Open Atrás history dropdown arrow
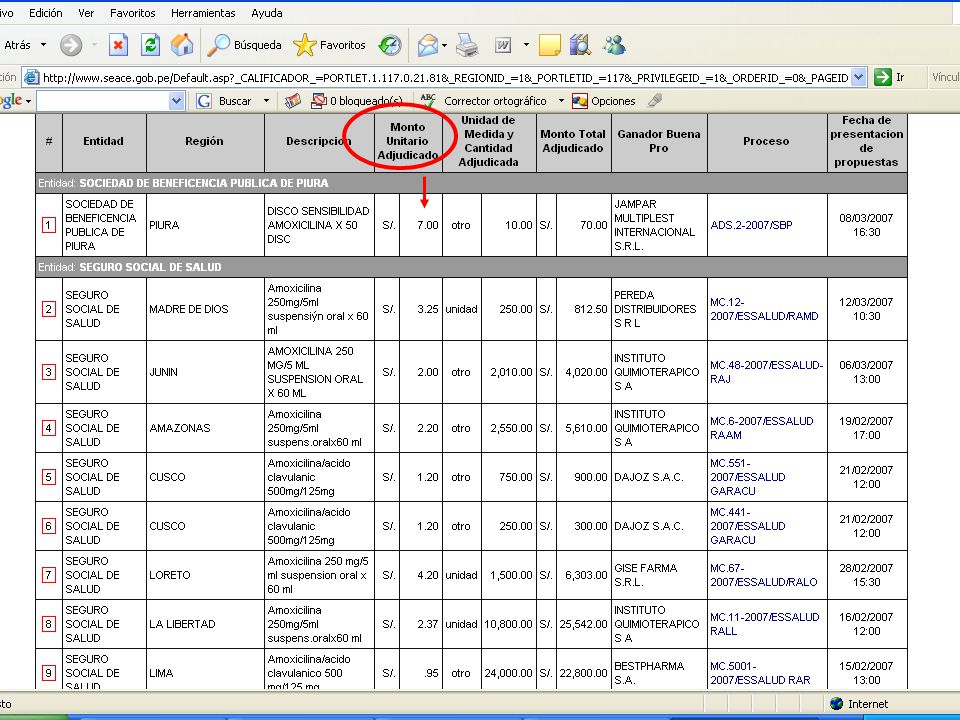960x720 pixels. click(x=43, y=45)
